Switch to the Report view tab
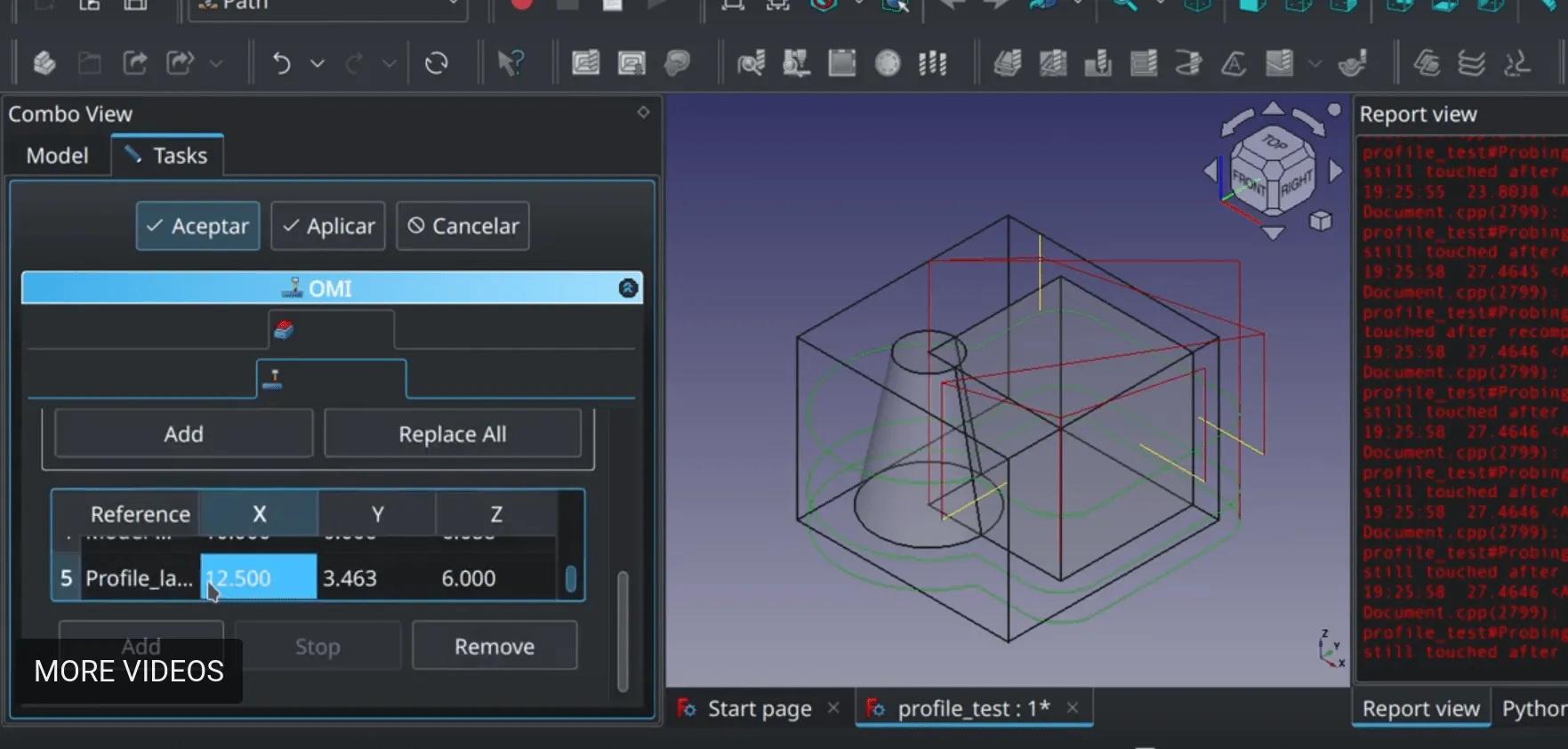The width and height of the screenshot is (1568, 749). point(1420,708)
